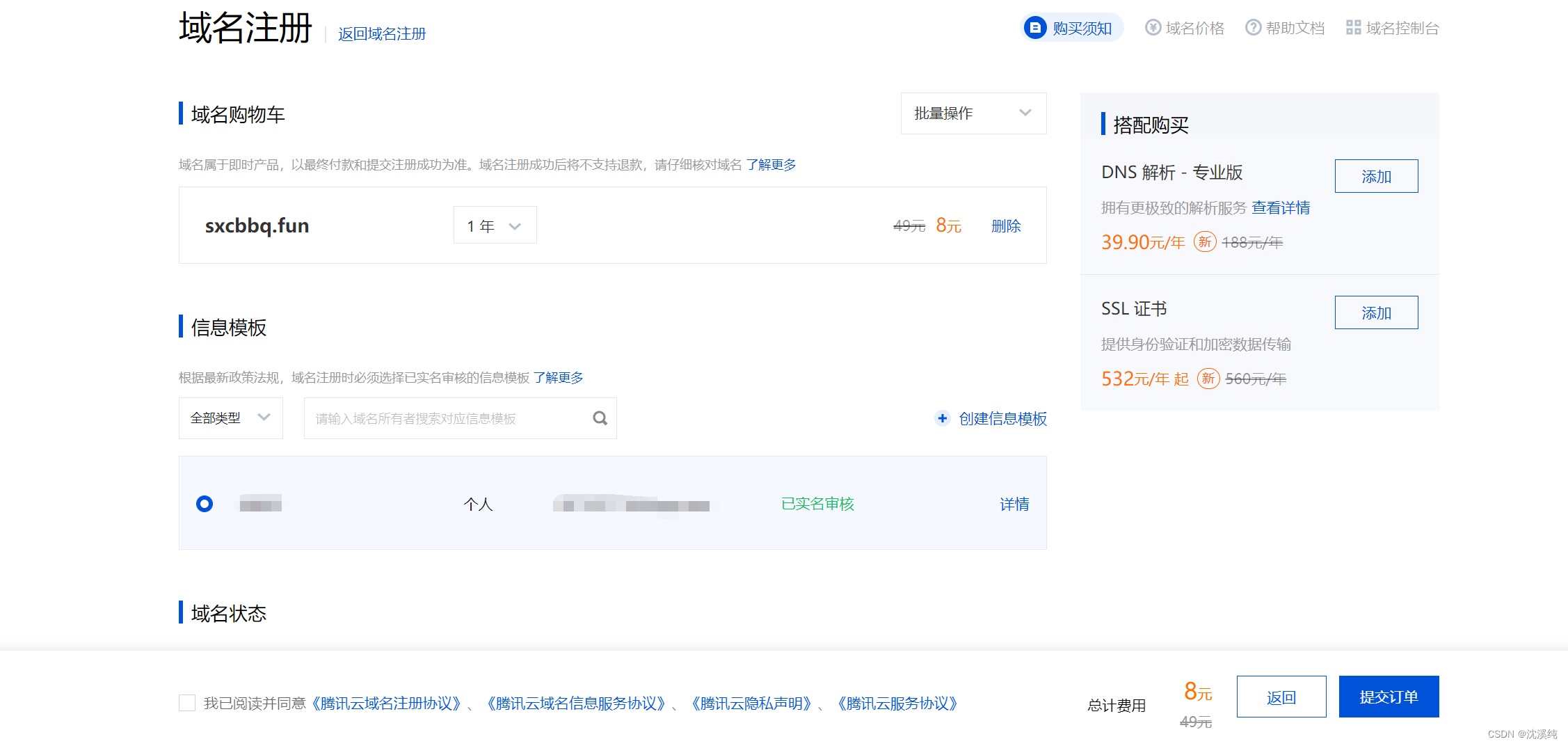Select the 个人 info template radio button
The width and height of the screenshot is (1568, 746).
point(205,504)
